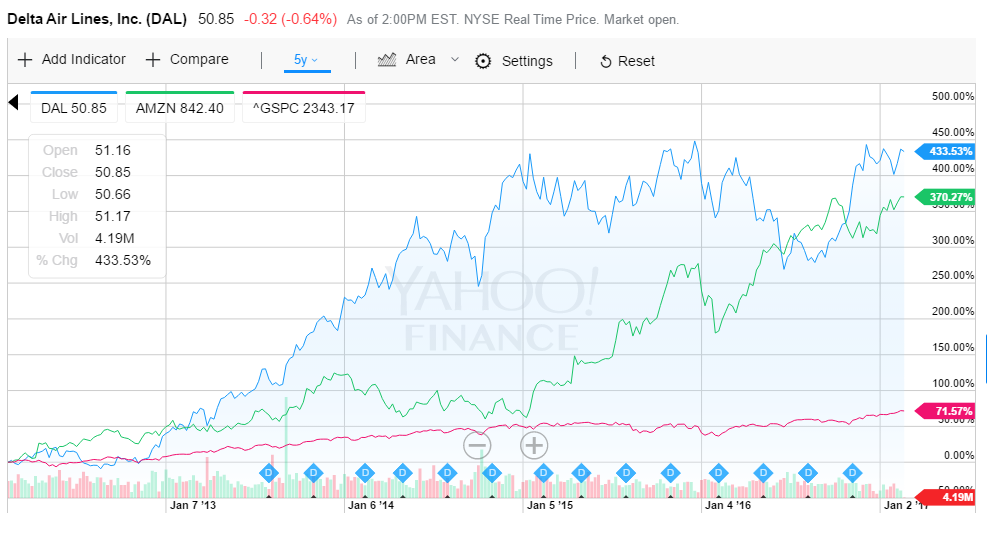
Task: Click the header price 50.85 beside the title
Action: pyautogui.click(x=216, y=19)
